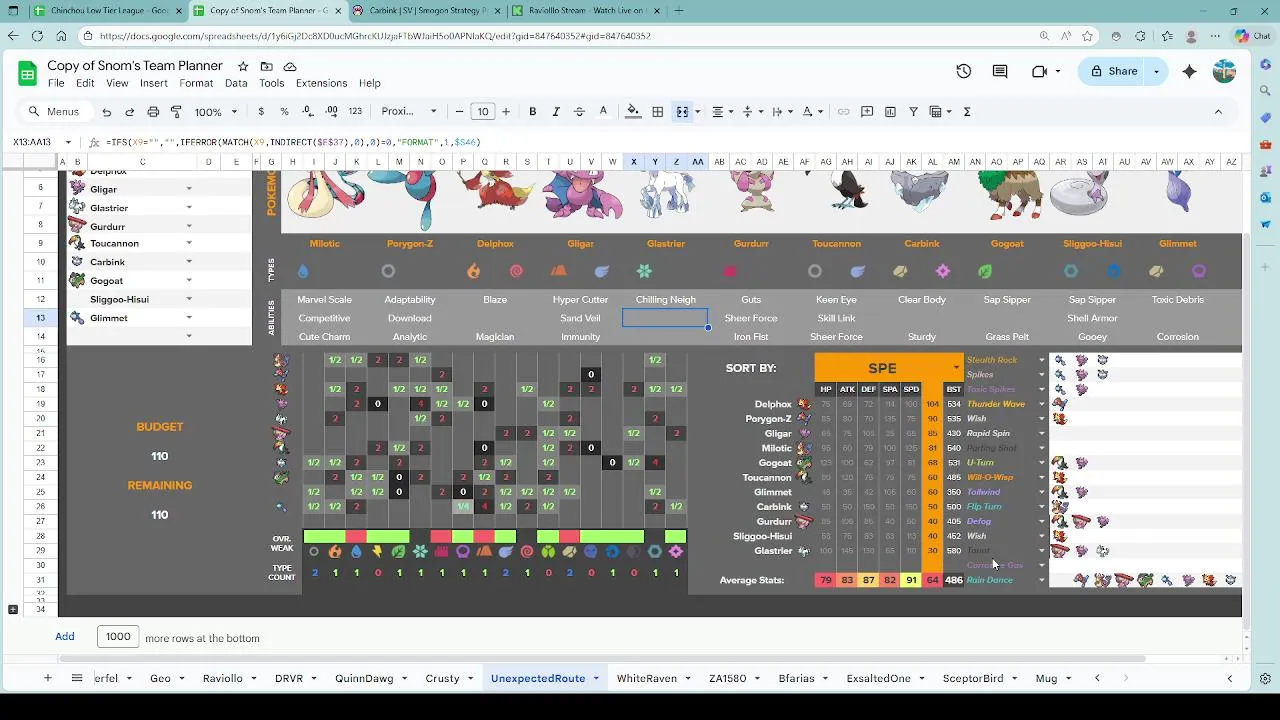Click the Gemini sparkle icon

(1189, 71)
